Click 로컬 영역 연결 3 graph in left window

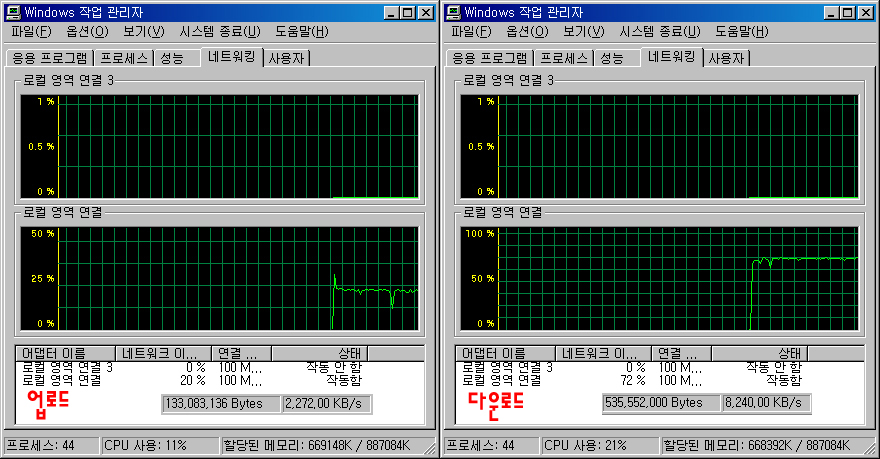tap(219, 147)
